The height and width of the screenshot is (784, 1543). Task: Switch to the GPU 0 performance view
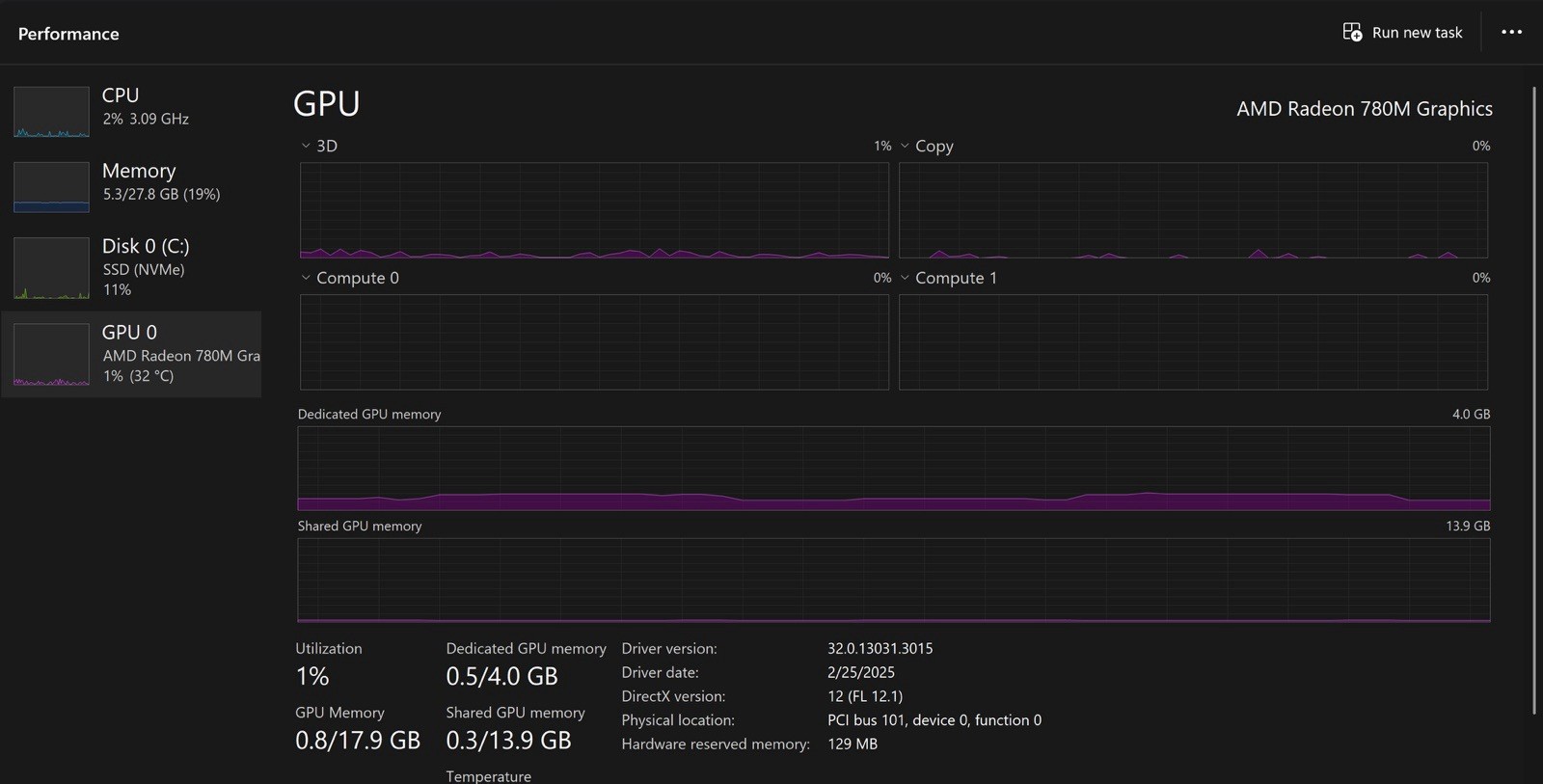tap(131, 354)
